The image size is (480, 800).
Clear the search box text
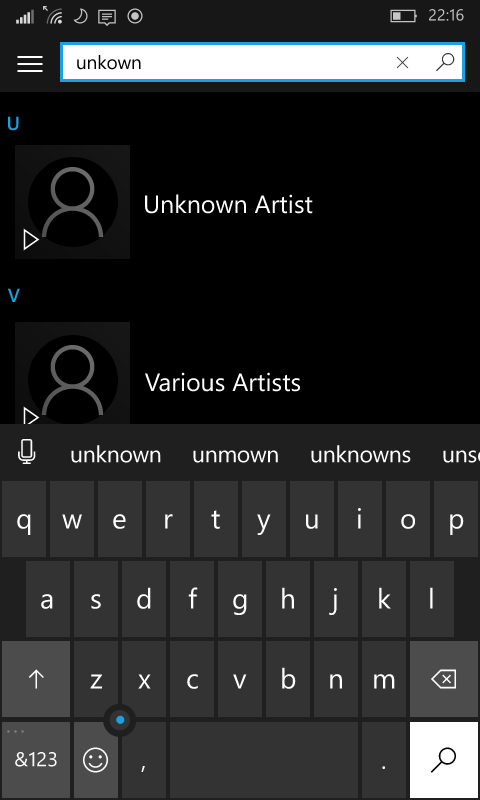tap(402, 63)
